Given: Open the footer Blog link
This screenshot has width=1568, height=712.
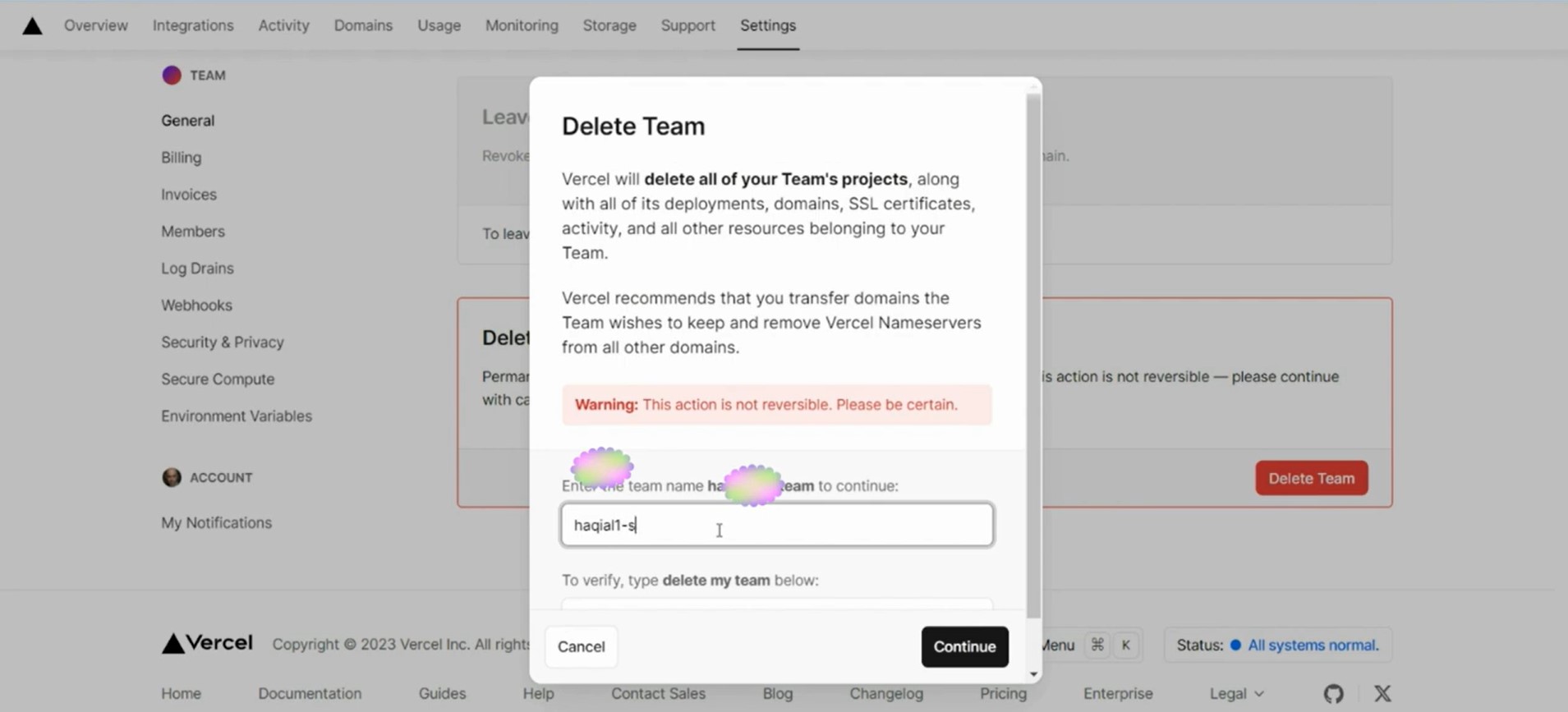Looking at the screenshot, I should [778, 694].
